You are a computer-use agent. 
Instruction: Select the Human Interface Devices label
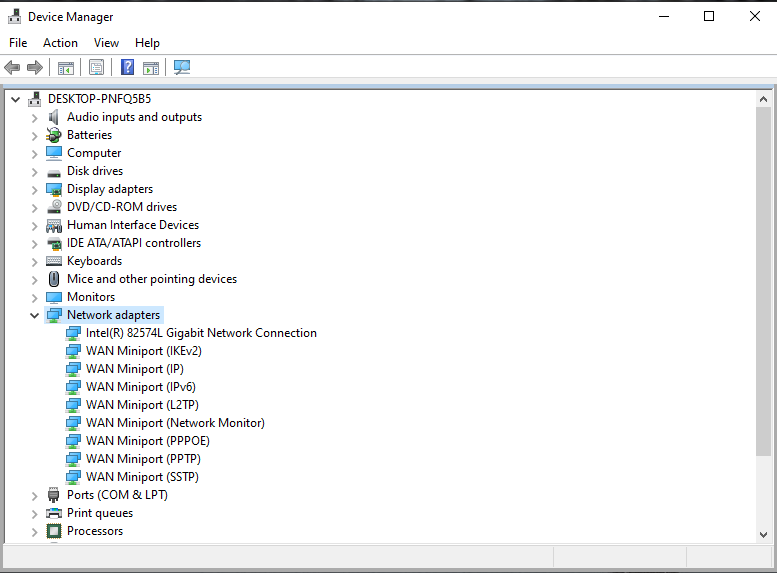click(133, 225)
